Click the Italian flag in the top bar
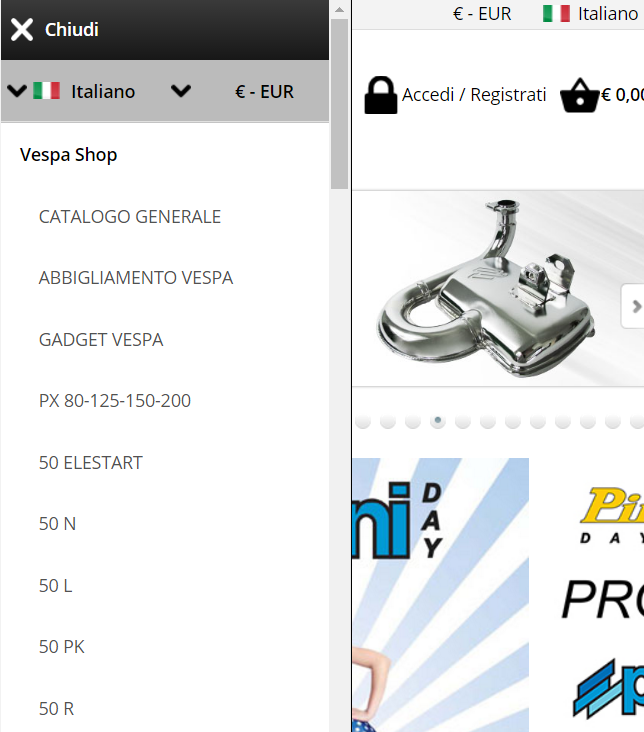Screen dimensions: 644x732 coord(556,14)
